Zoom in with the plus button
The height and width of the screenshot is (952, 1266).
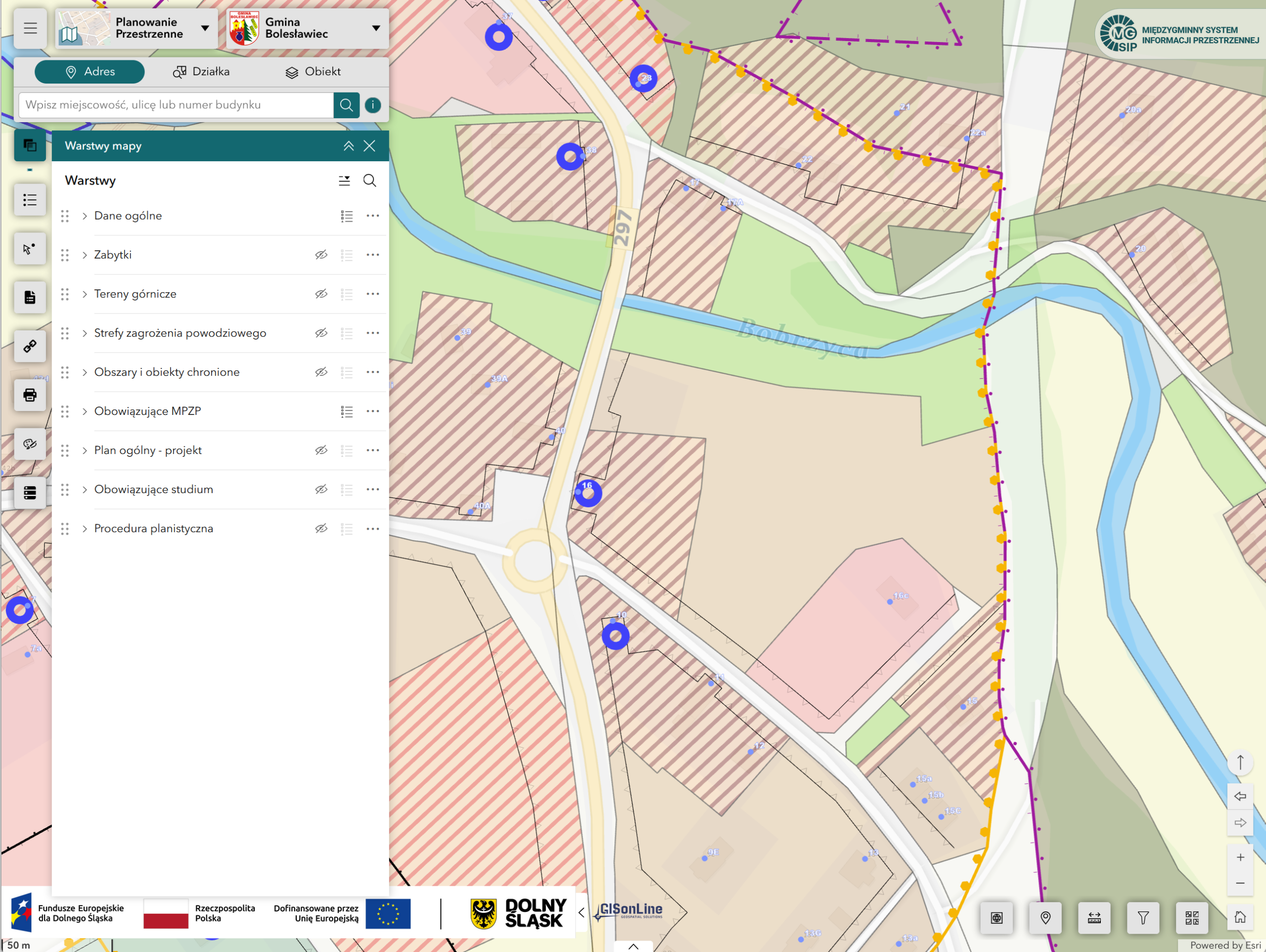[x=1240, y=857]
